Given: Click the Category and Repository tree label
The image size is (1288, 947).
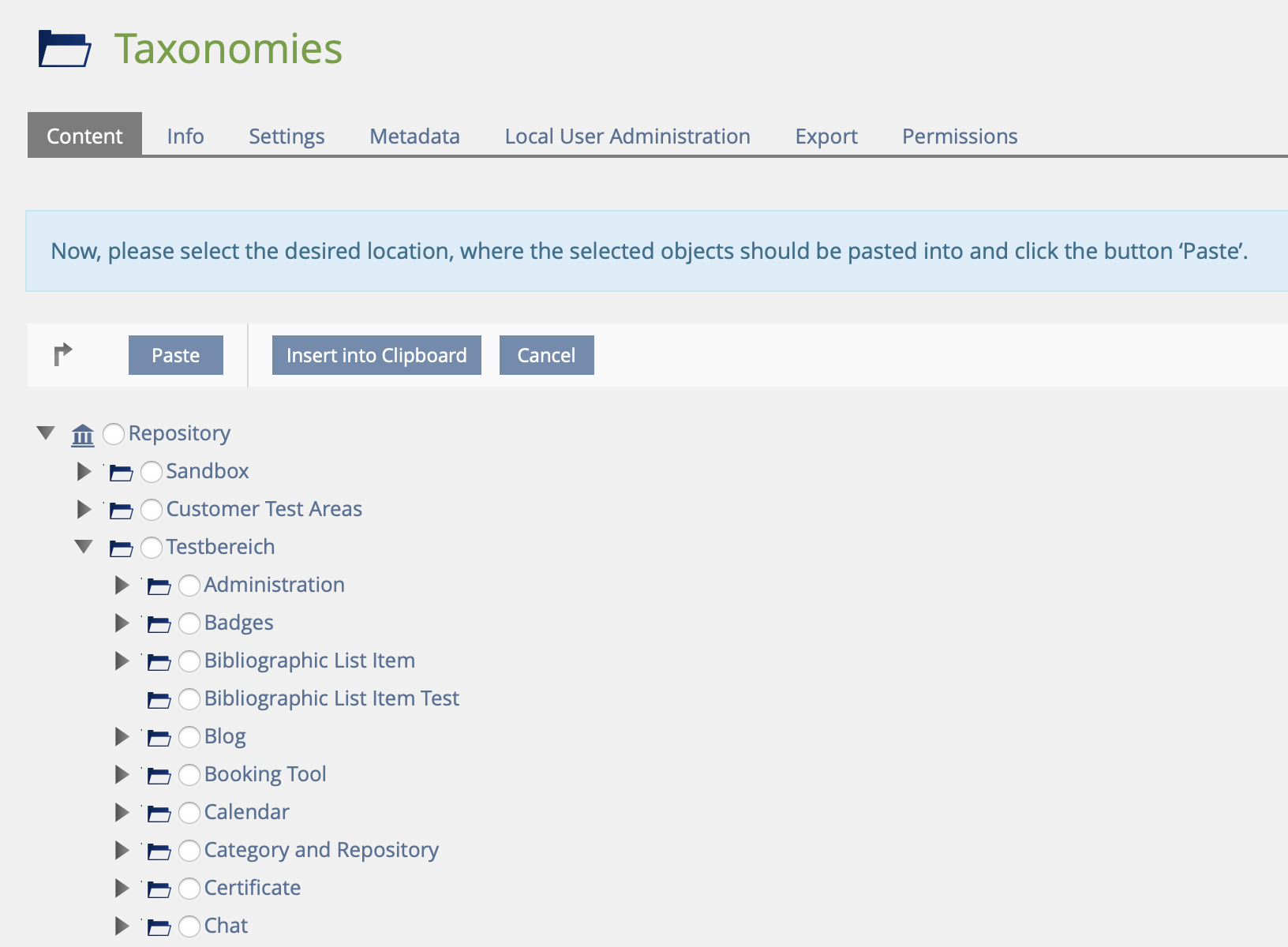Looking at the screenshot, I should (321, 850).
